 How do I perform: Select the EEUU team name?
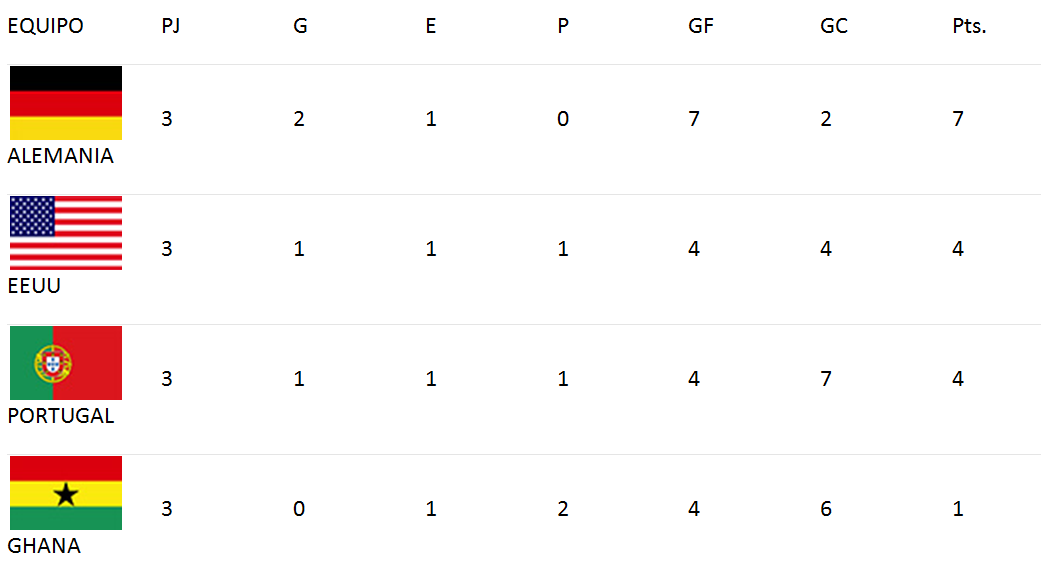pyautogui.click(x=34, y=285)
